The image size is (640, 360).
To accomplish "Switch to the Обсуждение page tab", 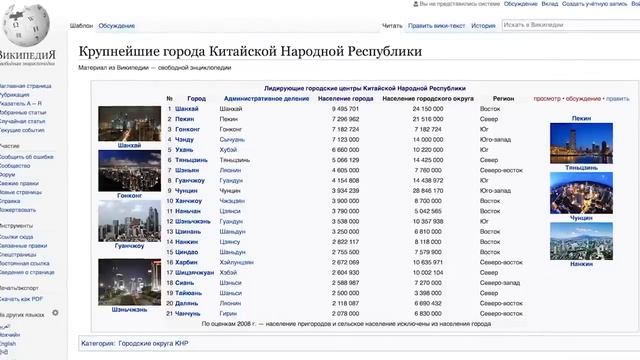I will tap(117, 26).
